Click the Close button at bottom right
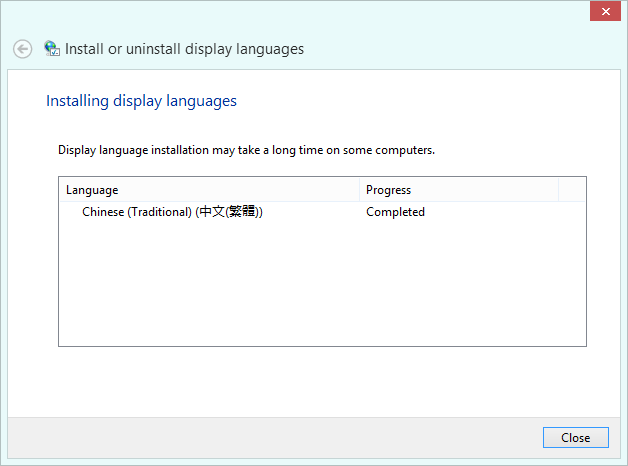 coord(576,438)
